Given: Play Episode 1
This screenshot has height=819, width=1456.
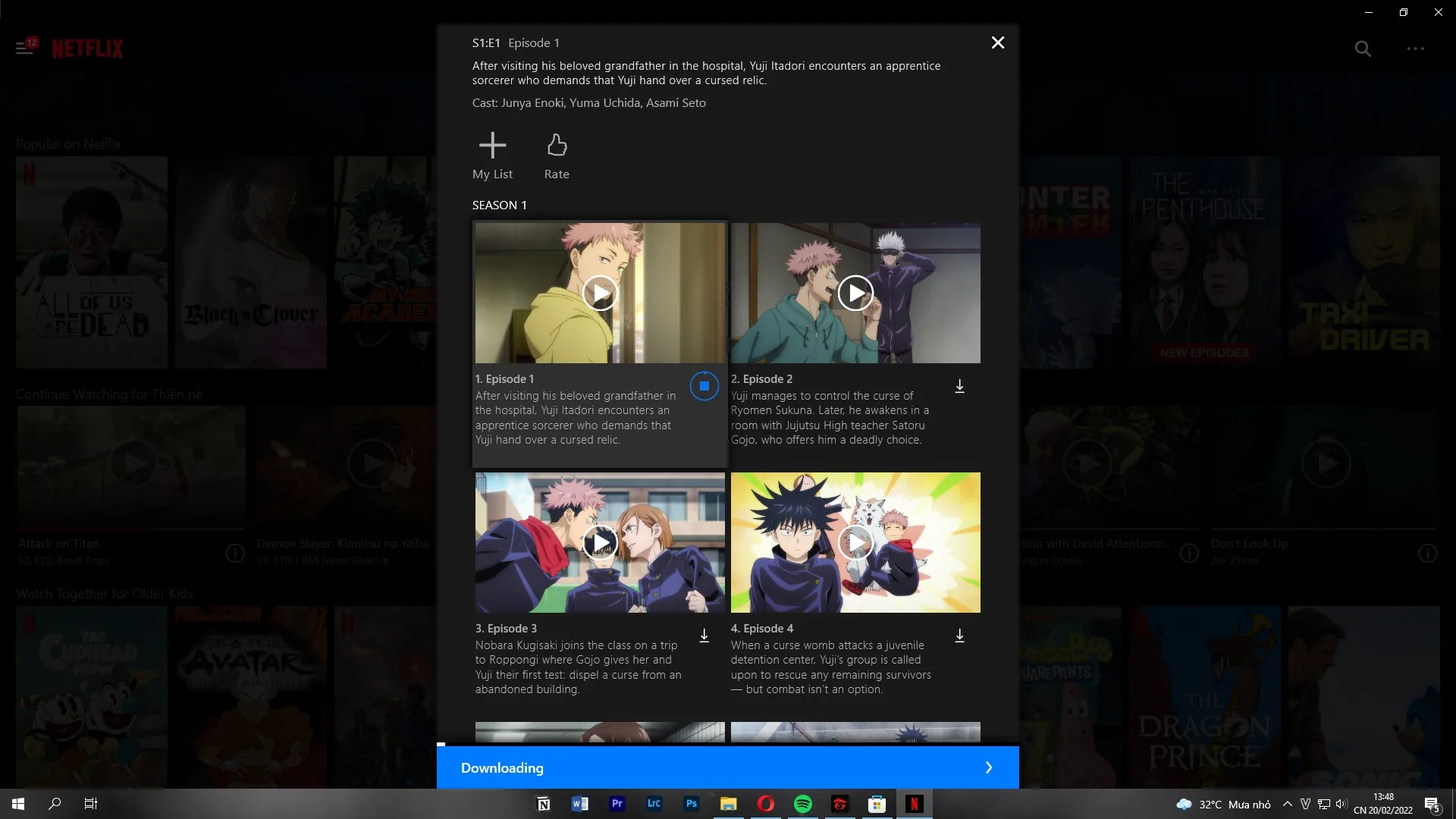Looking at the screenshot, I should (600, 293).
